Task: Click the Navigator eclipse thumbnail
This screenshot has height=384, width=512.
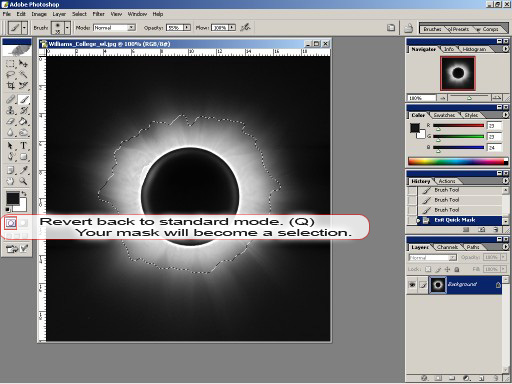Action: [458, 73]
